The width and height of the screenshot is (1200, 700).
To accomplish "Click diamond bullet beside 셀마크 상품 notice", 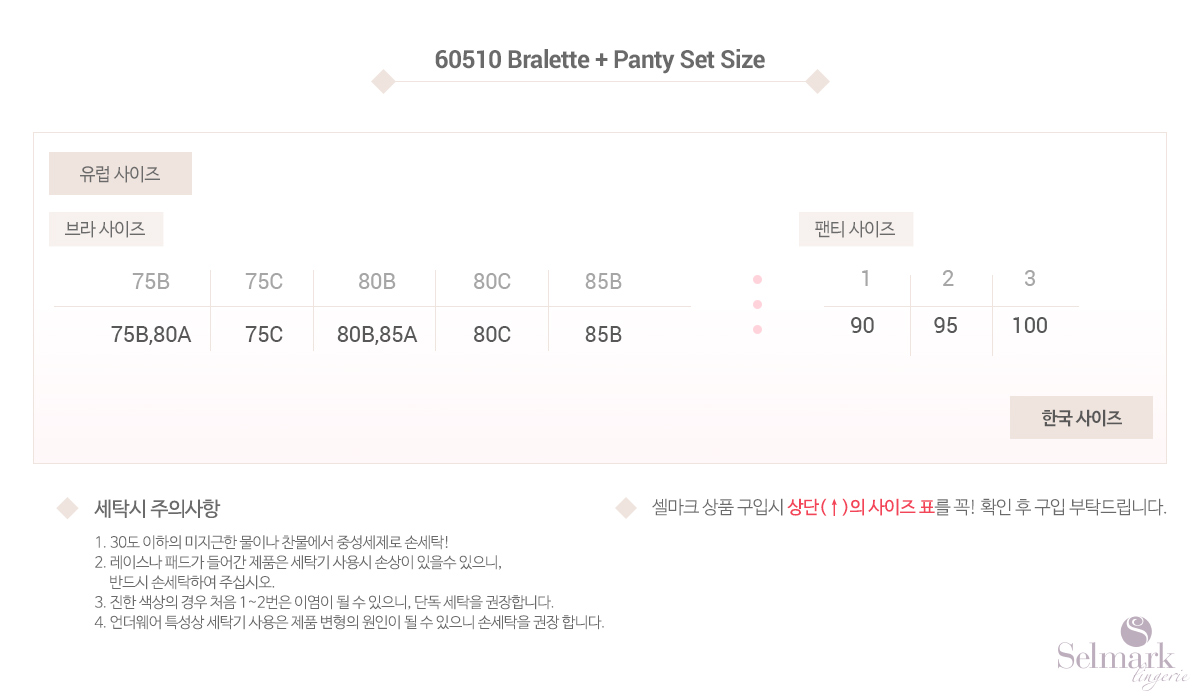I will point(626,508).
